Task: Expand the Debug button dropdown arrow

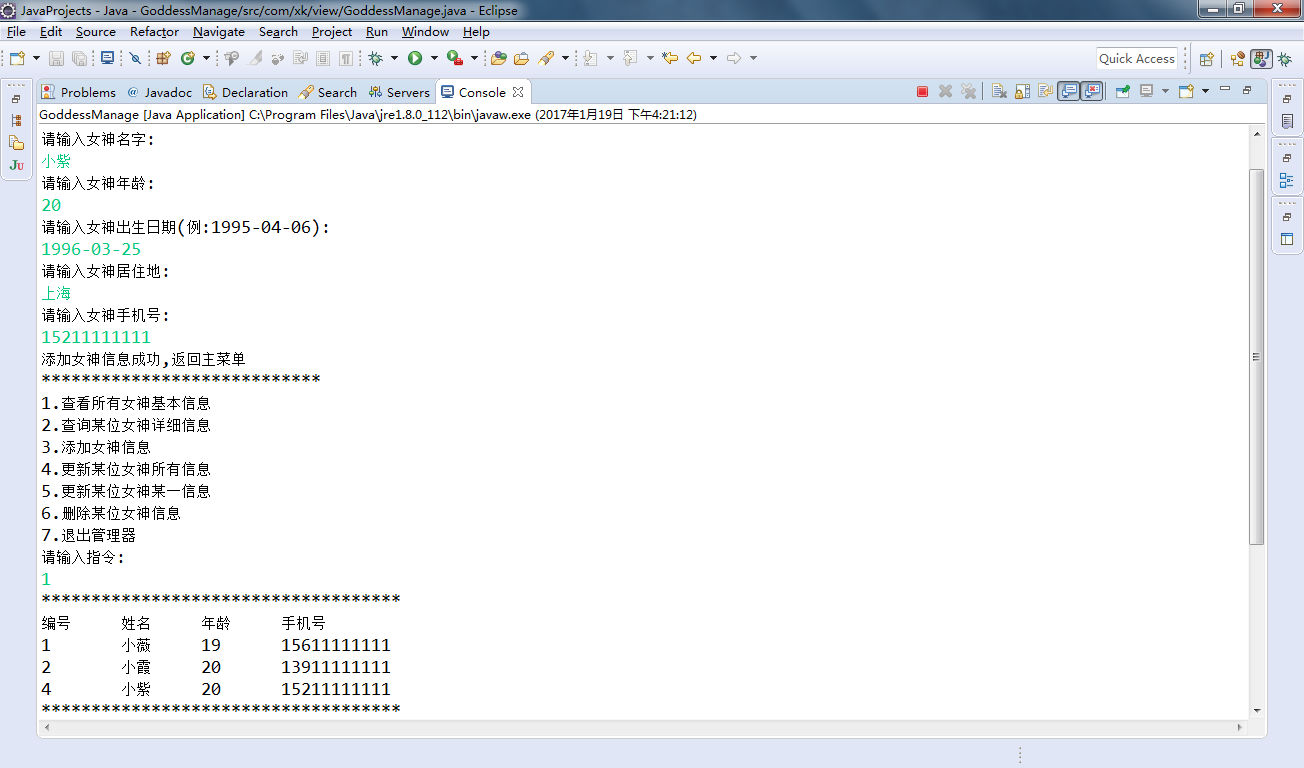Action: [394, 58]
